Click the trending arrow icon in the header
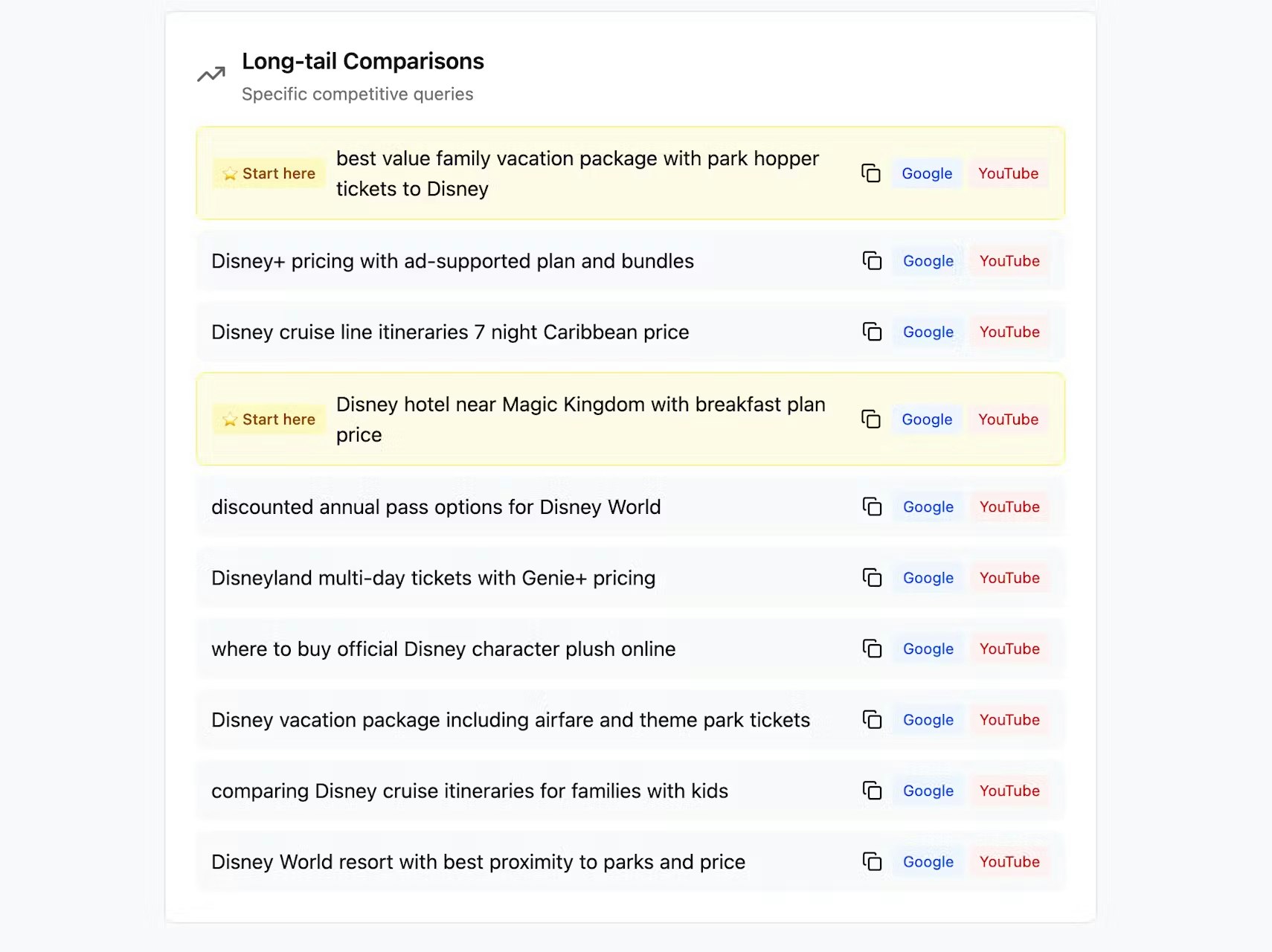This screenshot has height=952, width=1272. [x=211, y=74]
